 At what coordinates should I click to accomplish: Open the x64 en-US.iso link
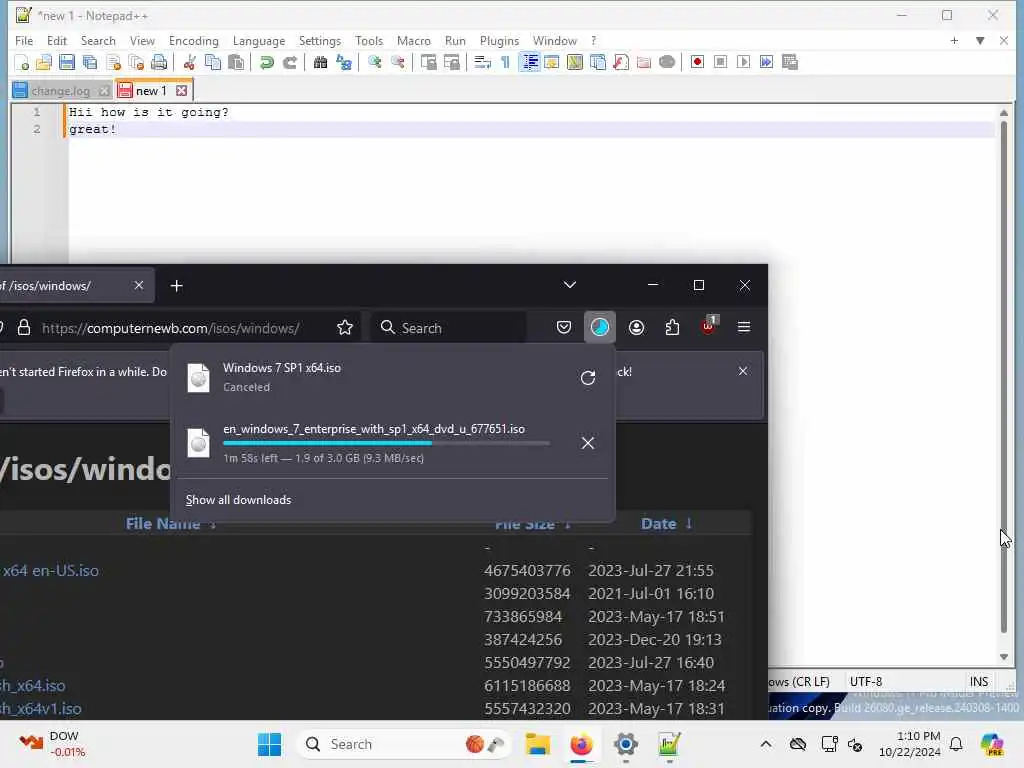tap(50, 570)
